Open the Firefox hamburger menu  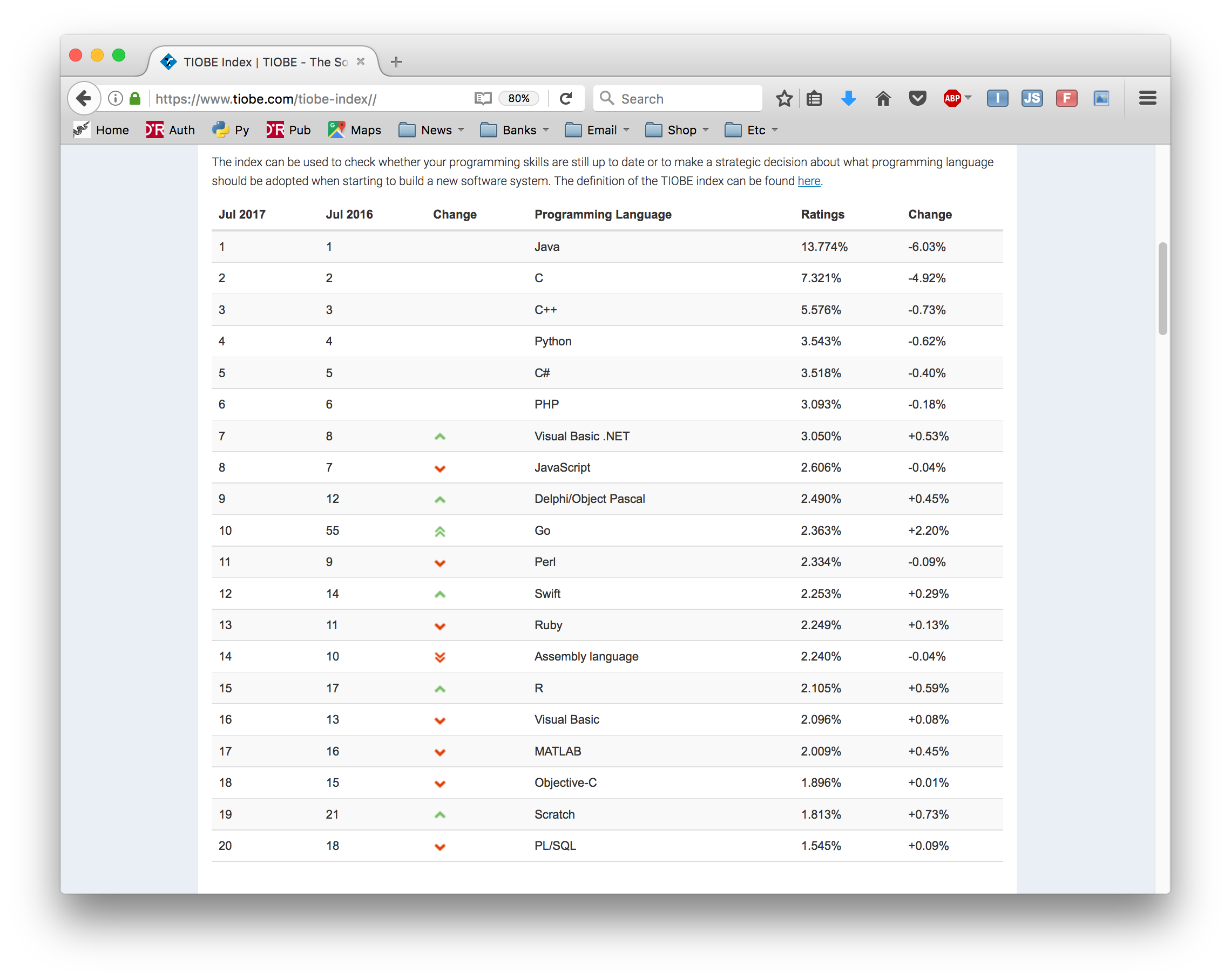click(1147, 99)
